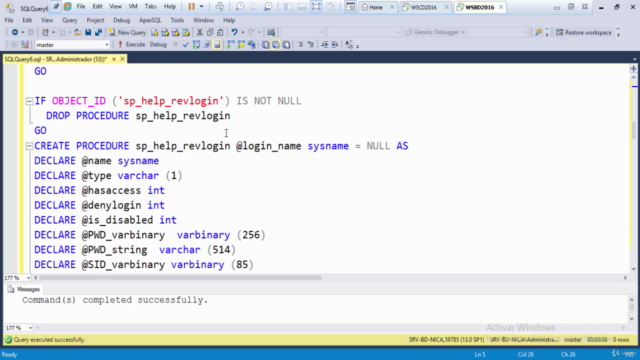Open the VM menu in the VMware bar
Viewport: 640px width, 360px height.
coord(133,7)
